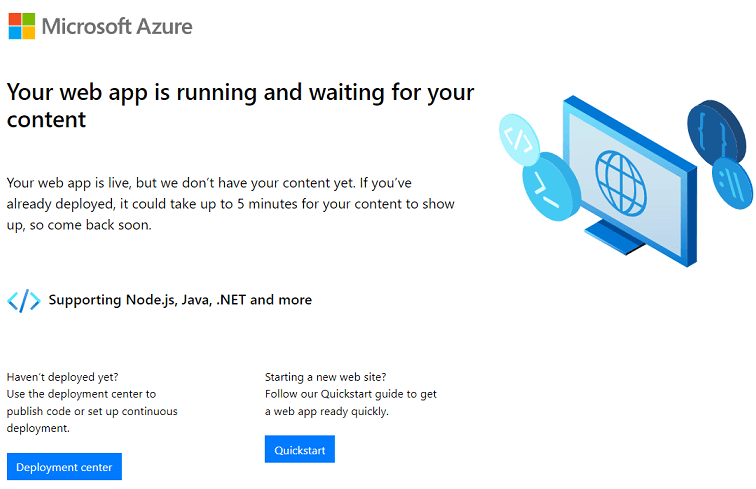Click the blue code brackets icon beside Supporting

coord(24,300)
